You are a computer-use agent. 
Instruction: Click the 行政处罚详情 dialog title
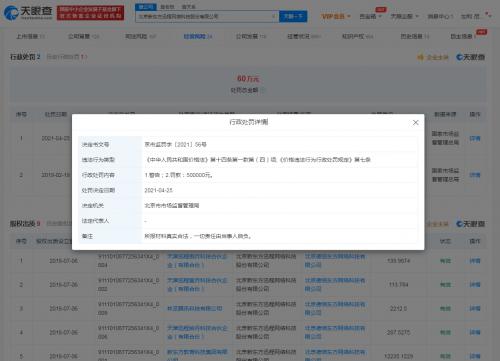pyautogui.click(x=249, y=122)
